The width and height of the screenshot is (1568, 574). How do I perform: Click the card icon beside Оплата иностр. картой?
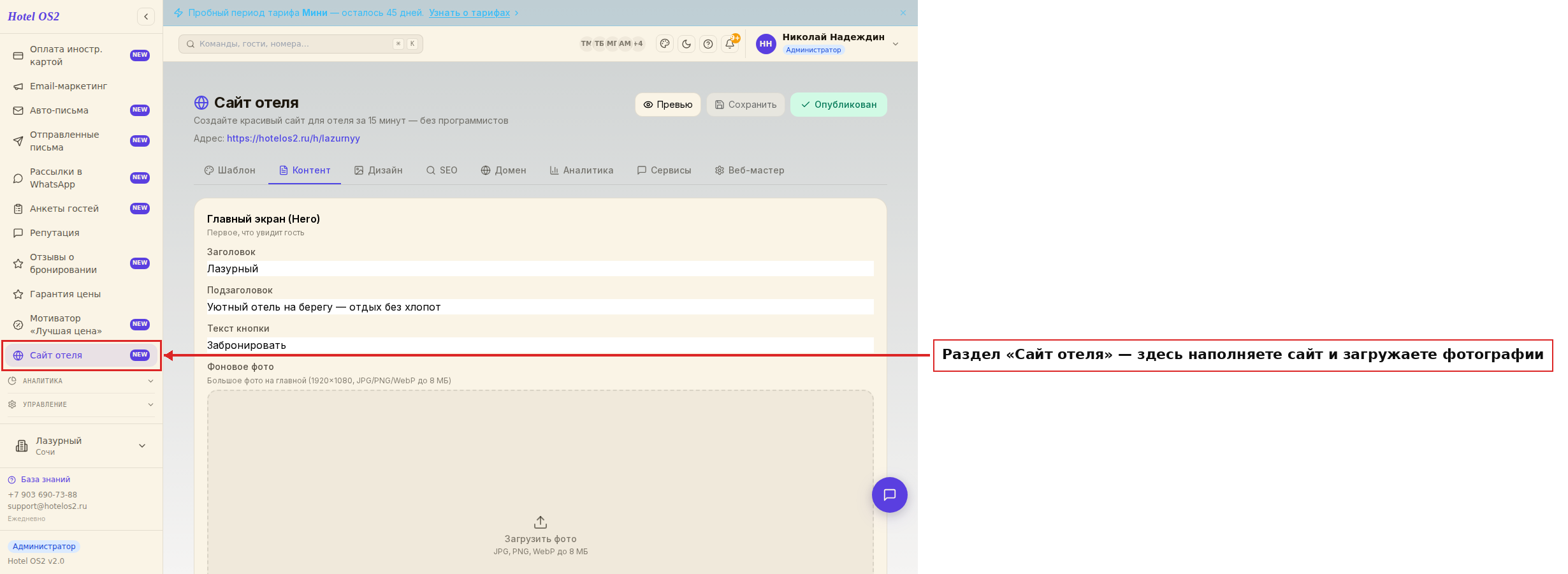(18, 55)
